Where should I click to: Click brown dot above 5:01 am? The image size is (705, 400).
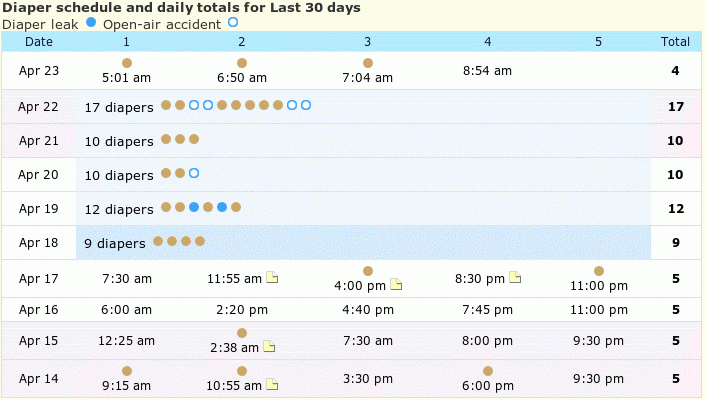click(x=127, y=63)
